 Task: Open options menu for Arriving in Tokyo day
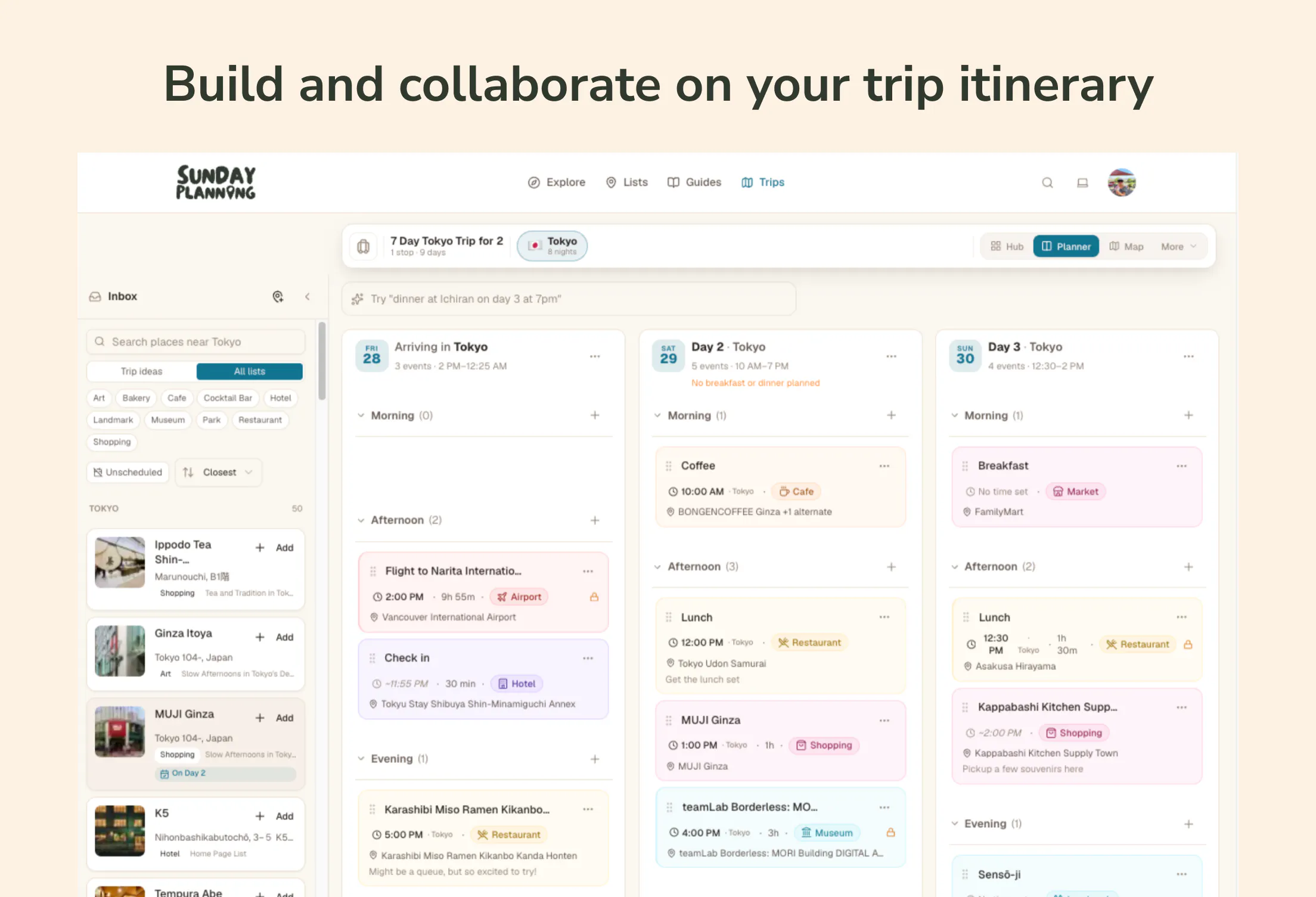tap(595, 356)
